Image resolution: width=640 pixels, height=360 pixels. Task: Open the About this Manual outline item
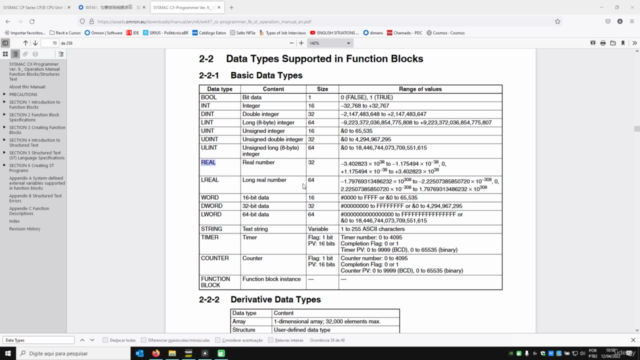point(27,87)
